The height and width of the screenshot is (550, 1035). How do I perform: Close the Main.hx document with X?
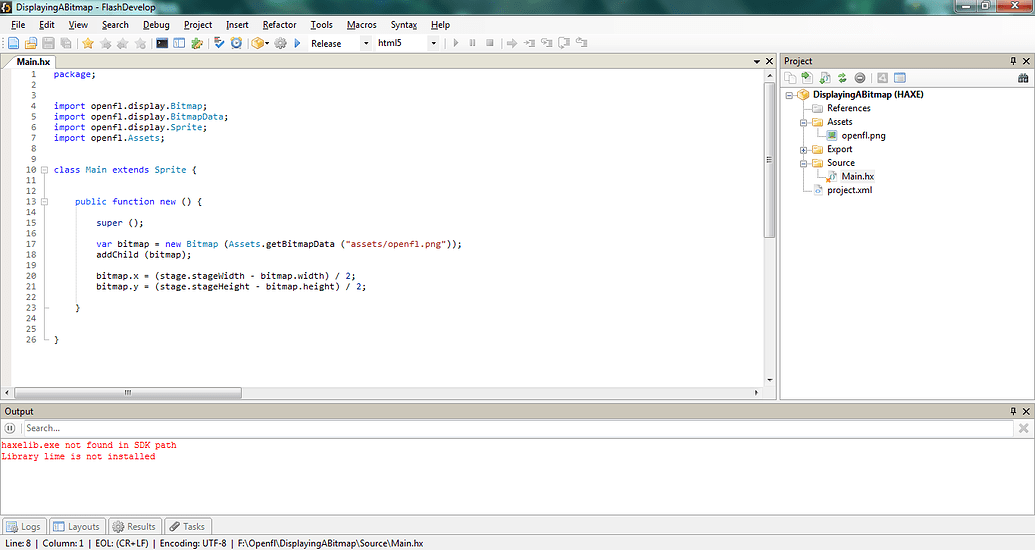click(x=769, y=61)
